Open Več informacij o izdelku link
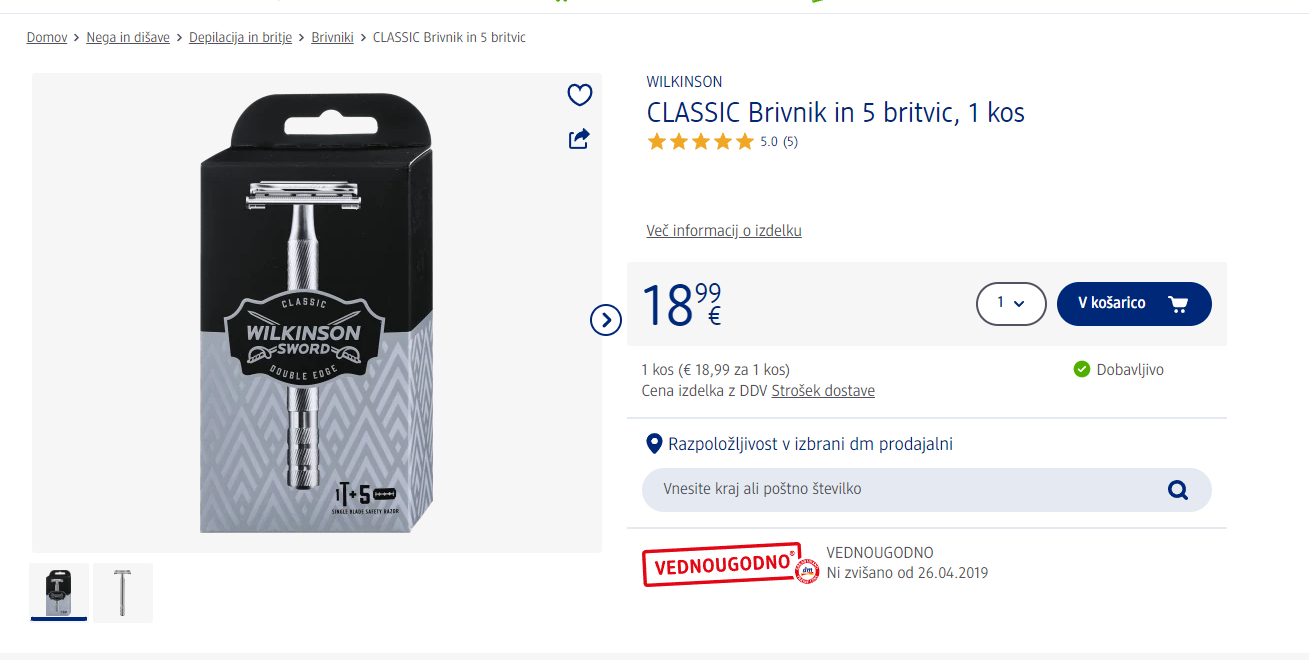Viewport: 1309px width, 660px height. click(x=724, y=231)
